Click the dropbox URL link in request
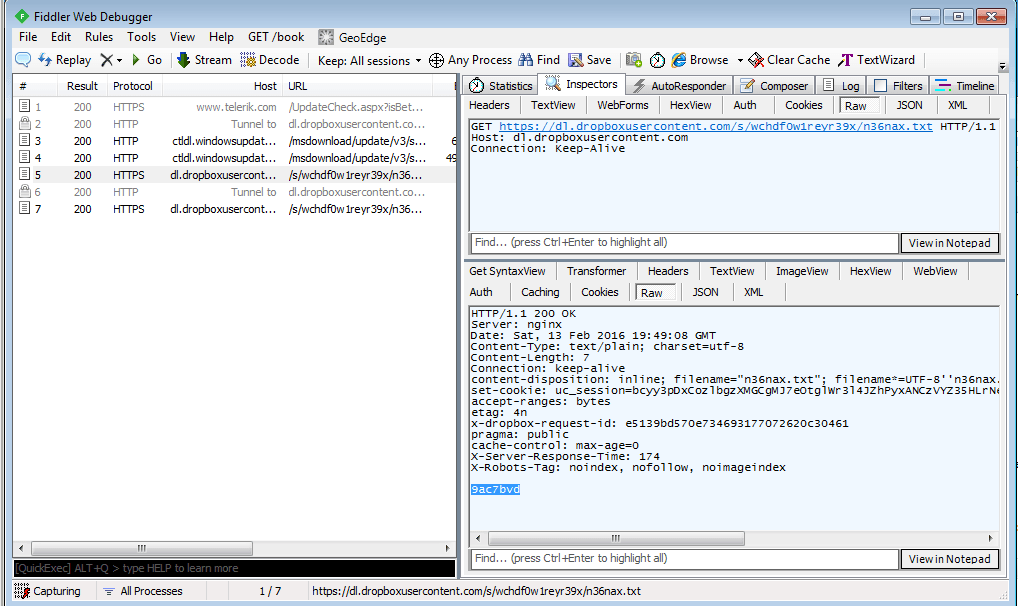This screenshot has height=606, width=1018. coord(715,127)
